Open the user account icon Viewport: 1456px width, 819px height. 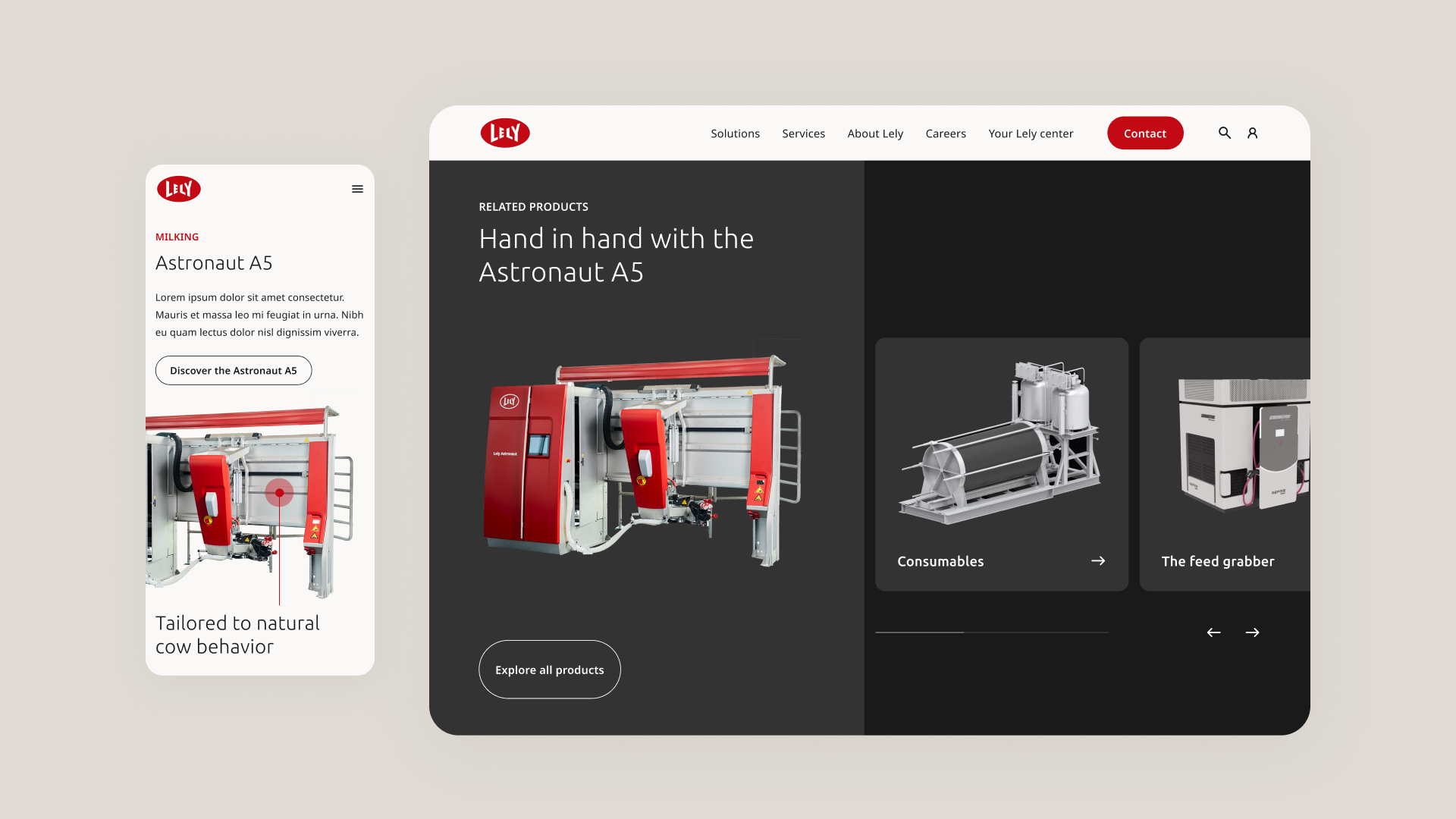[x=1252, y=133]
